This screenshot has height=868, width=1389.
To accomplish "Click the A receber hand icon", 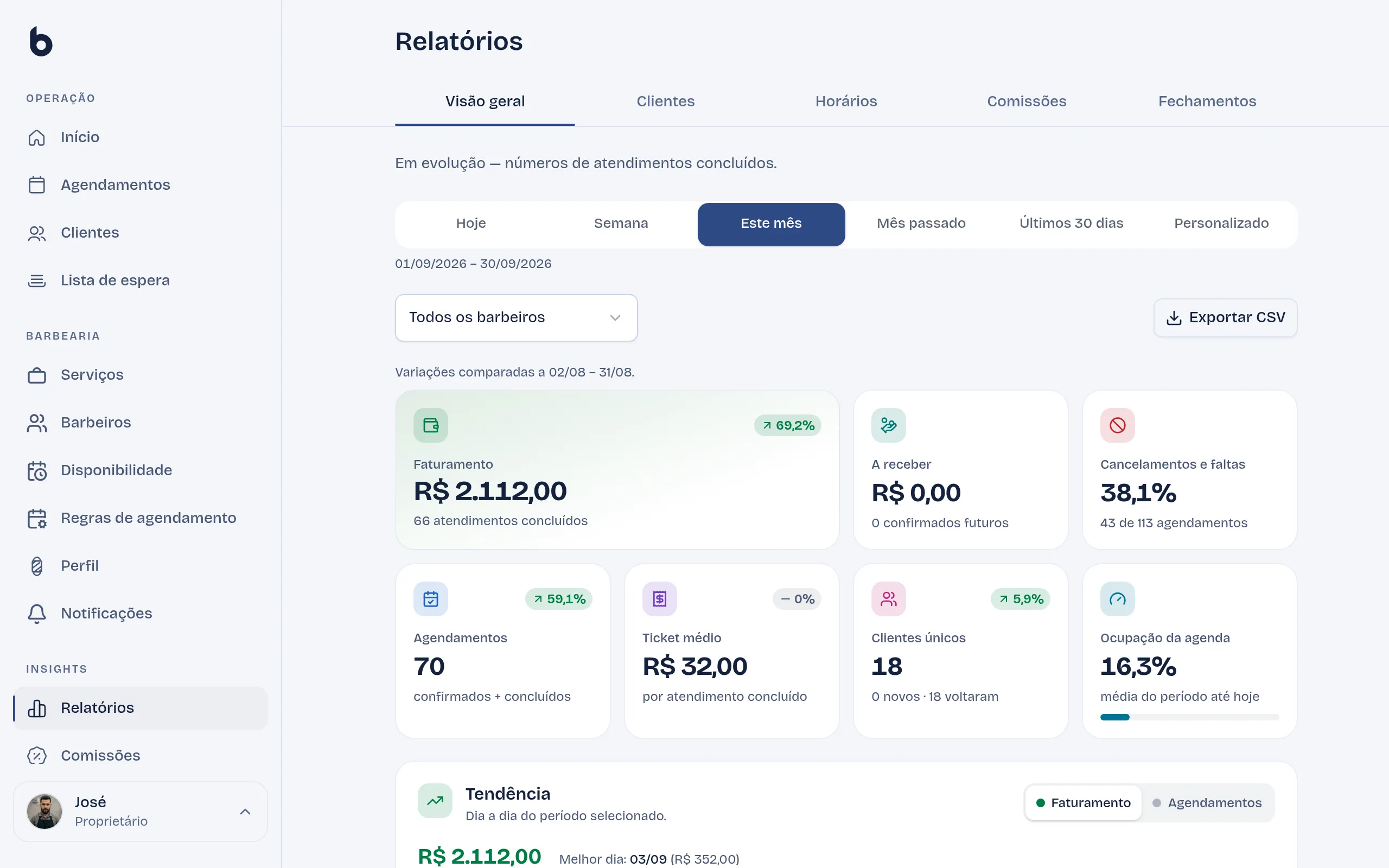I will pos(889,425).
